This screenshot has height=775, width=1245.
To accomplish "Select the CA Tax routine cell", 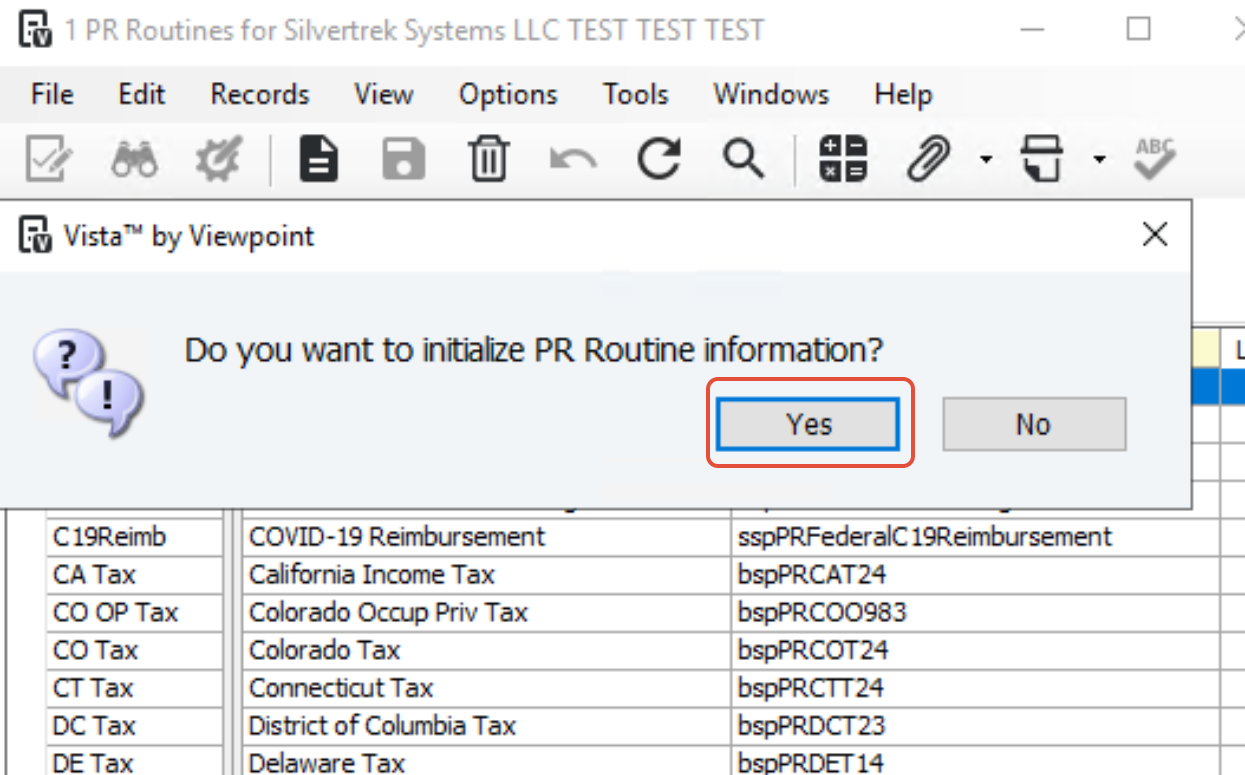I will click(135, 575).
